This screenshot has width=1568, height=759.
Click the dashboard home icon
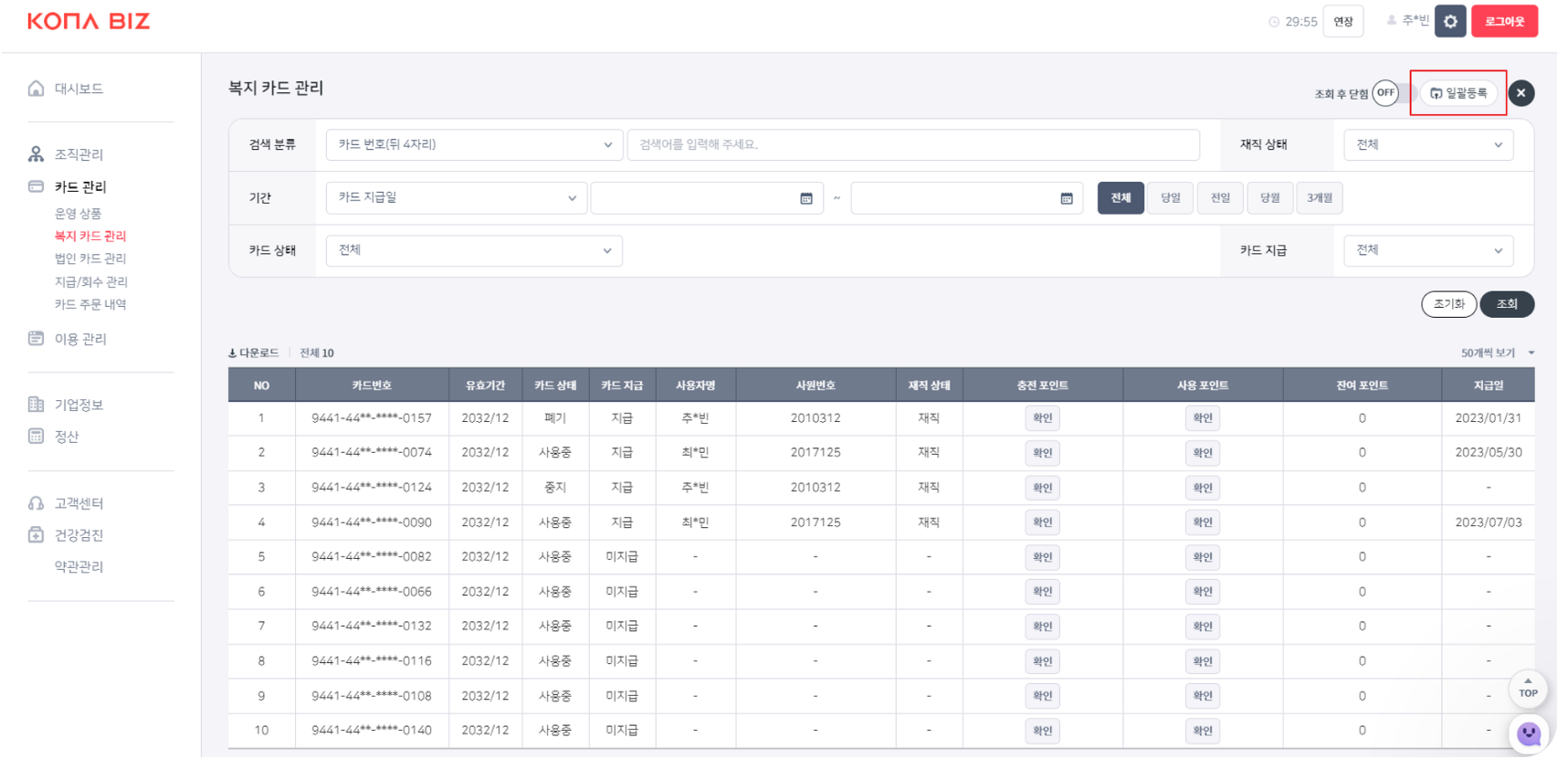36,88
